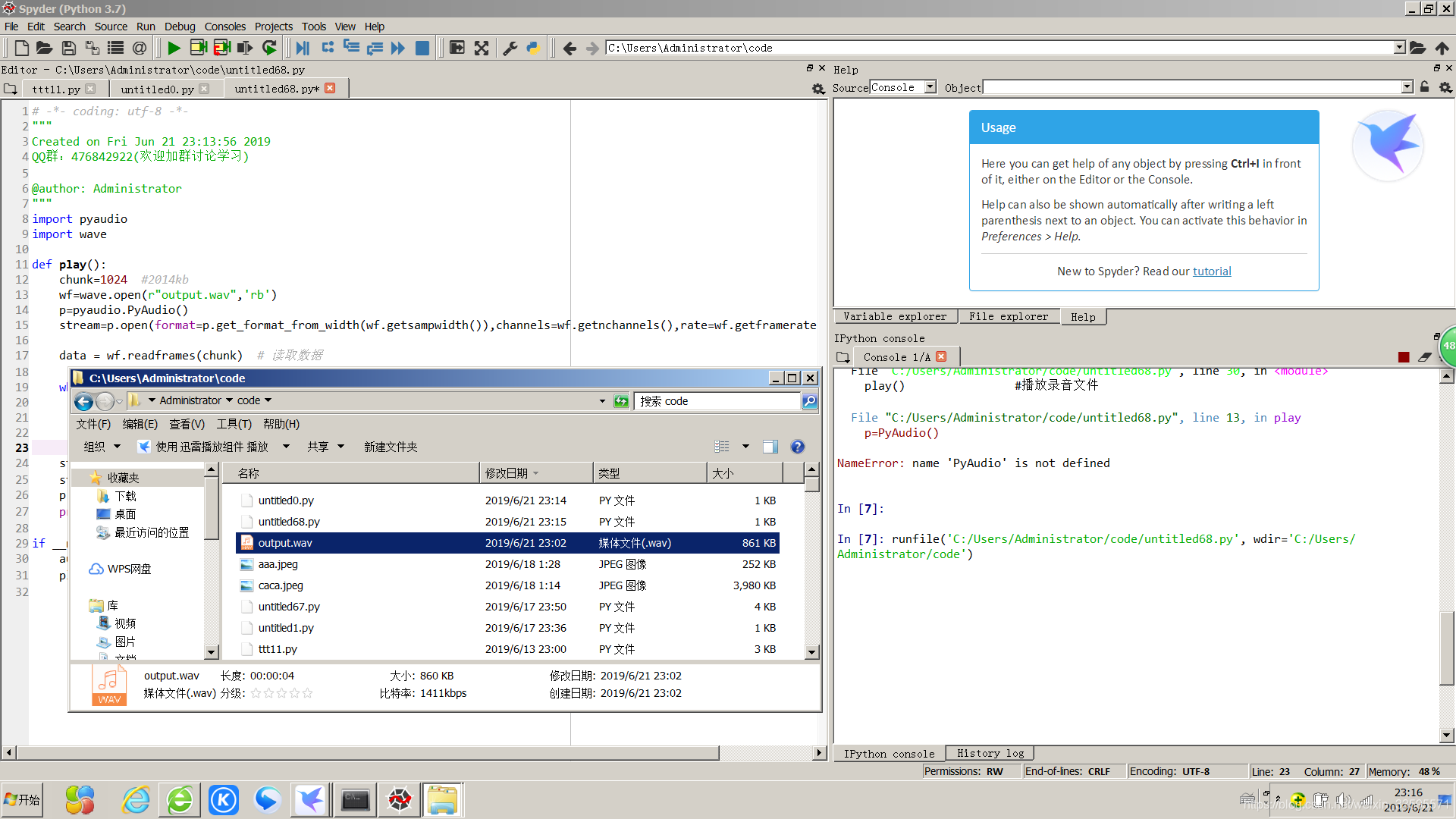Click 新建文件夹 button
1456x819 pixels.
391,447
